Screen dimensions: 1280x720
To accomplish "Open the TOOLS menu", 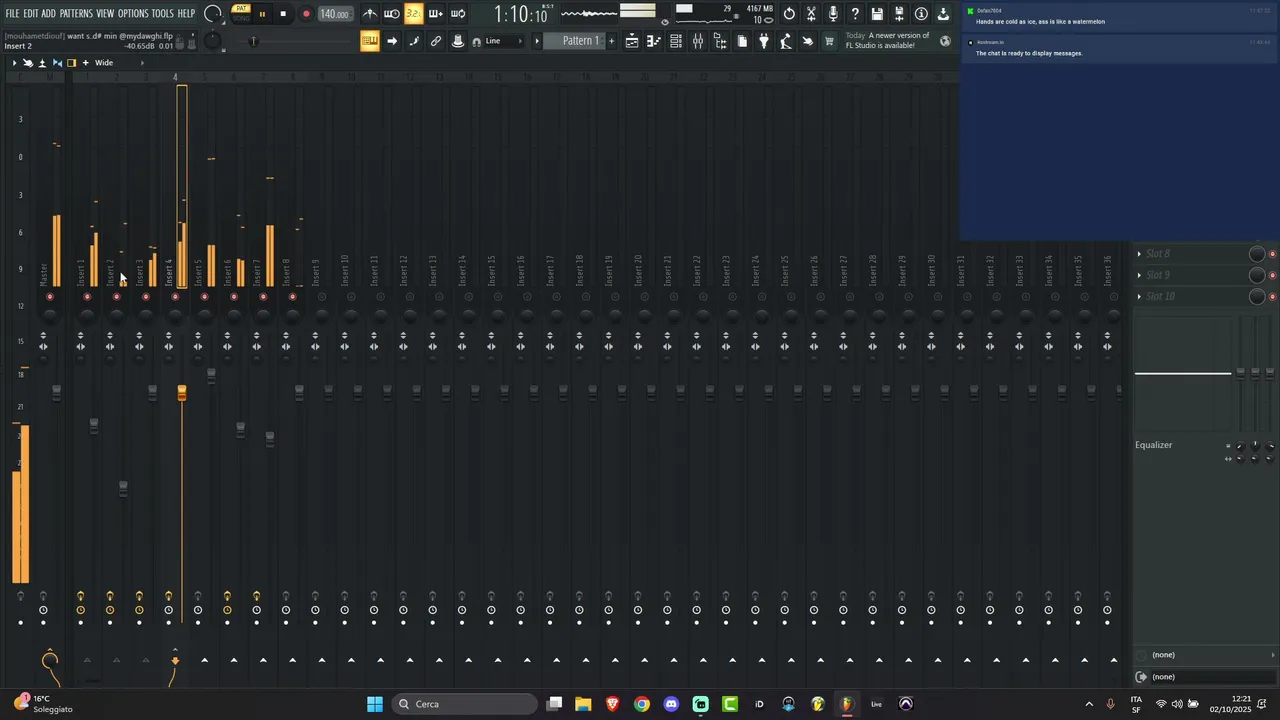I will (x=162, y=14).
